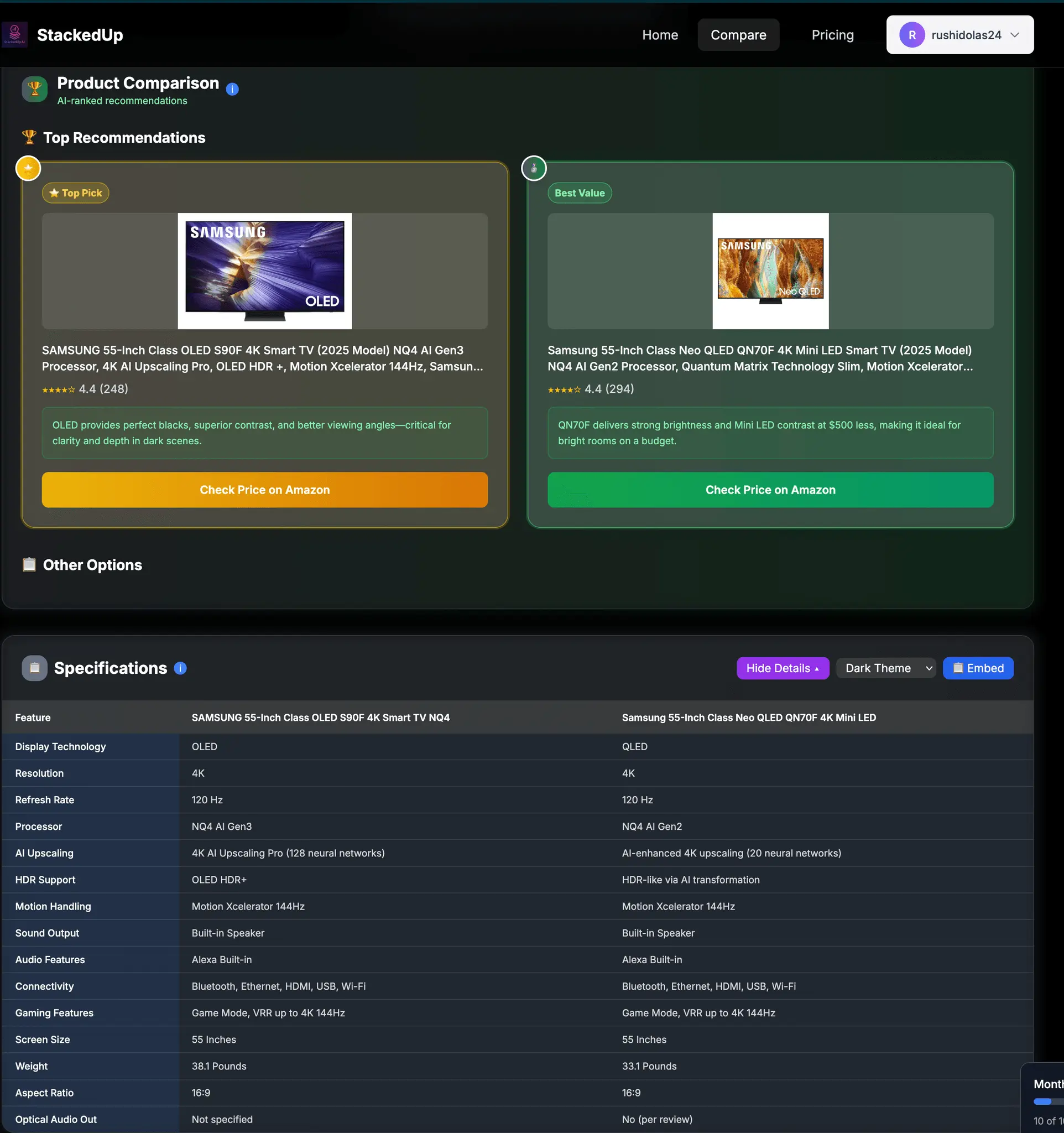Screen dimensions: 1064x1133
Task: Click the HDR Support row label
Action: coord(45,880)
